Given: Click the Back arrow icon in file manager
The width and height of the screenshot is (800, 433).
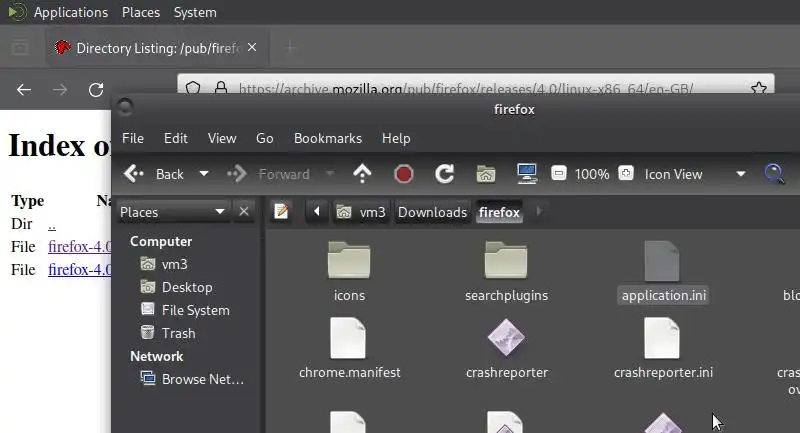Looking at the screenshot, I should click(134, 174).
